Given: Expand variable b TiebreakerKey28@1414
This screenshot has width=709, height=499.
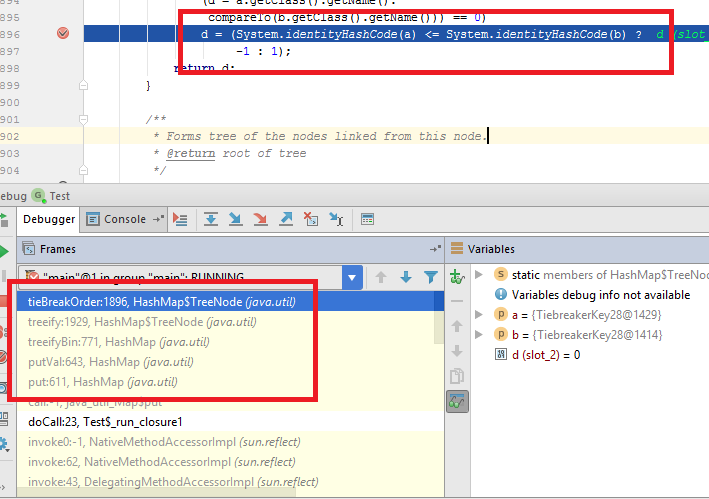Looking at the screenshot, I should point(479,335).
